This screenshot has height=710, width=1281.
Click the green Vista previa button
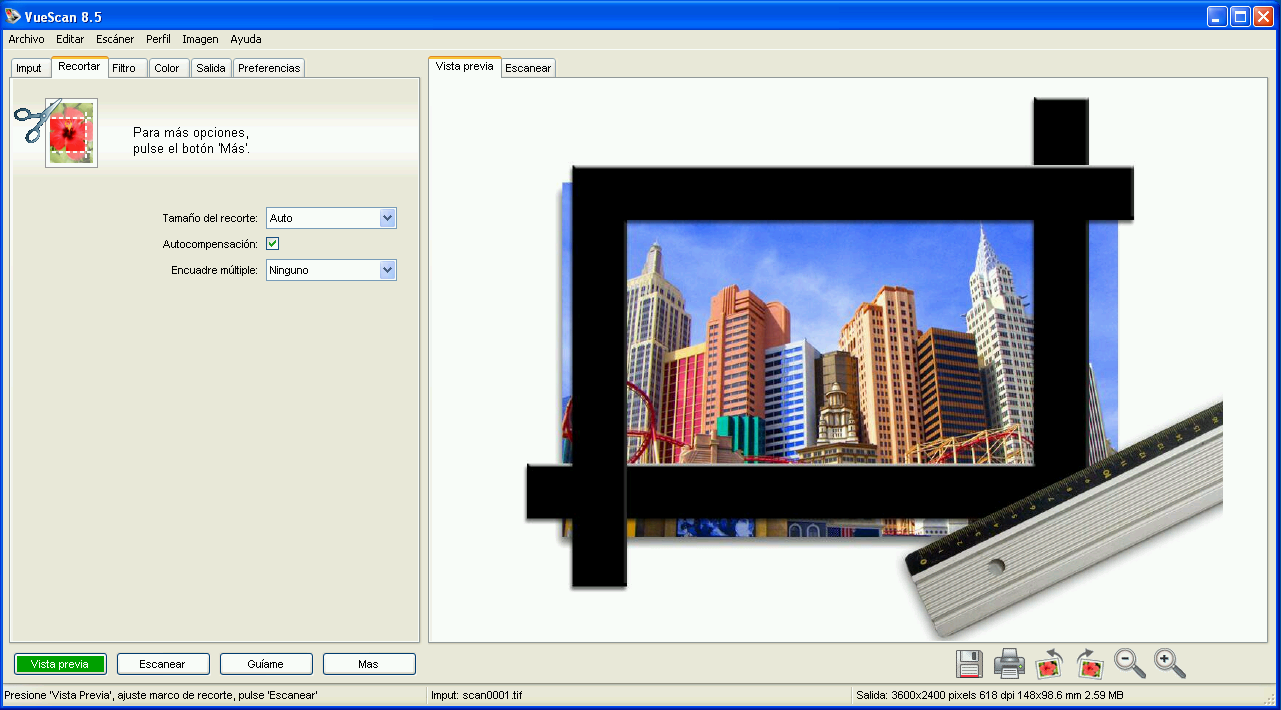60,664
